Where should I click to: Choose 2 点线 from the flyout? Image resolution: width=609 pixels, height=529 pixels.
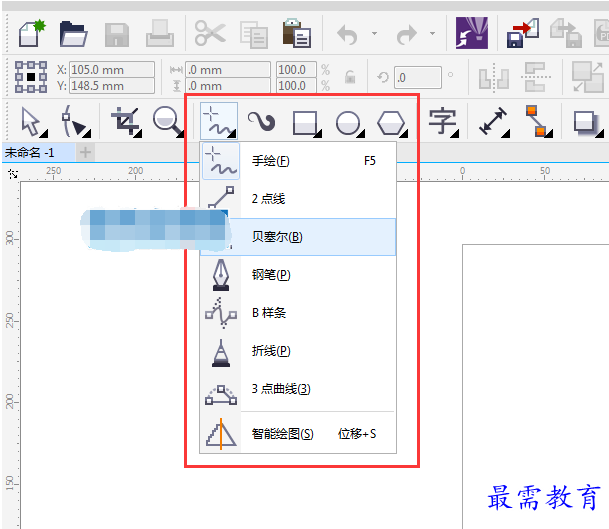[x=298, y=199]
